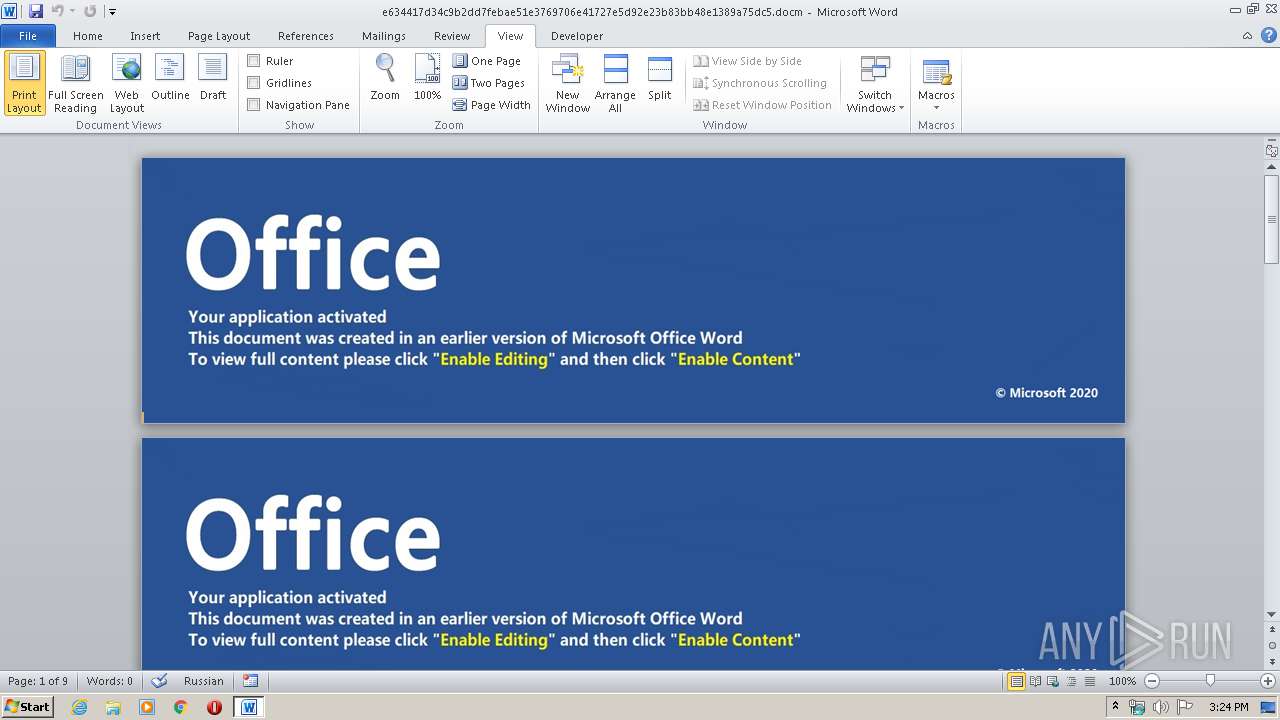Fit to Page Width
This screenshot has height=720, width=1280.
point(492,105)
